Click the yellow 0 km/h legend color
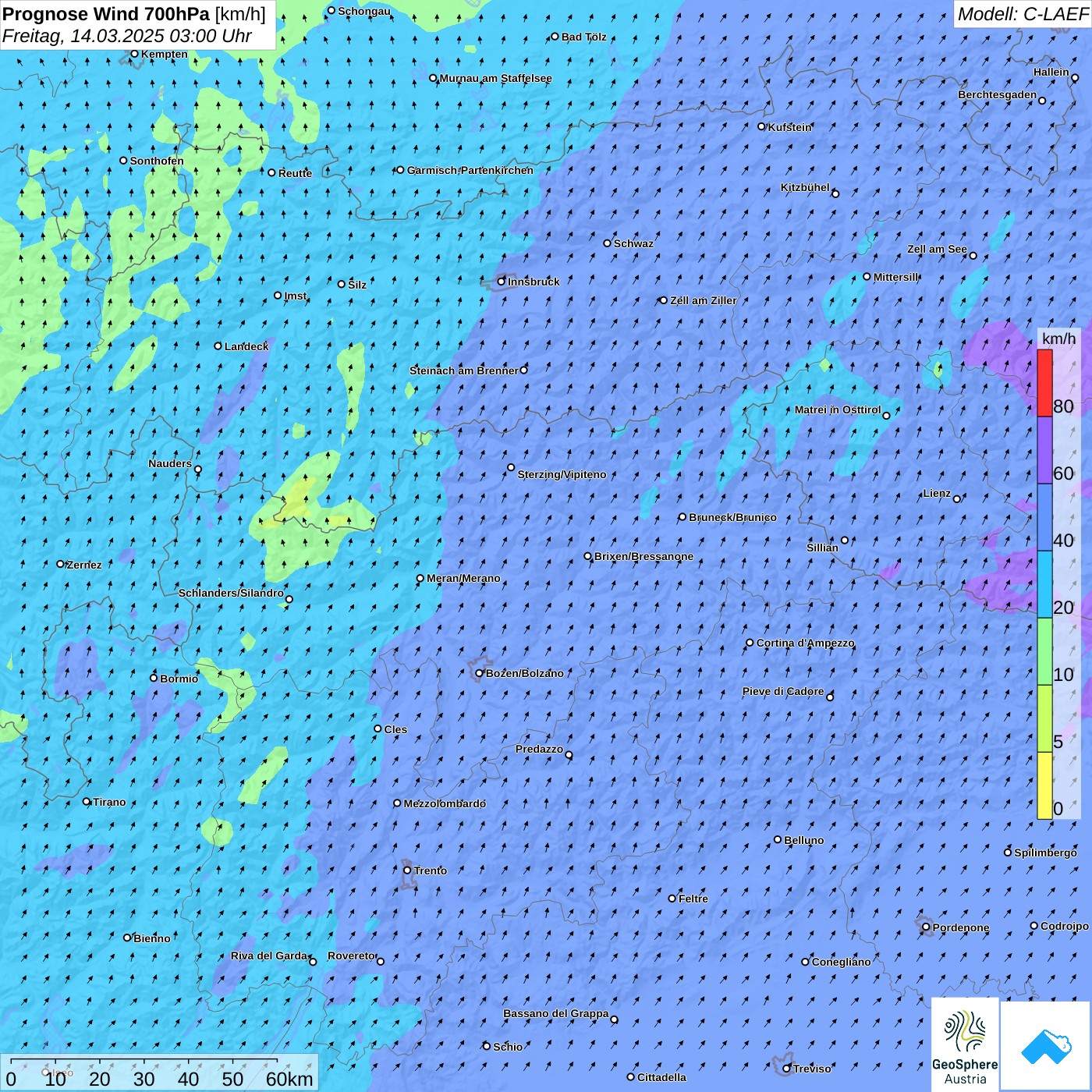Image resolution: width=1092 pixels, height=1092 pixels. pos(1044,785)
